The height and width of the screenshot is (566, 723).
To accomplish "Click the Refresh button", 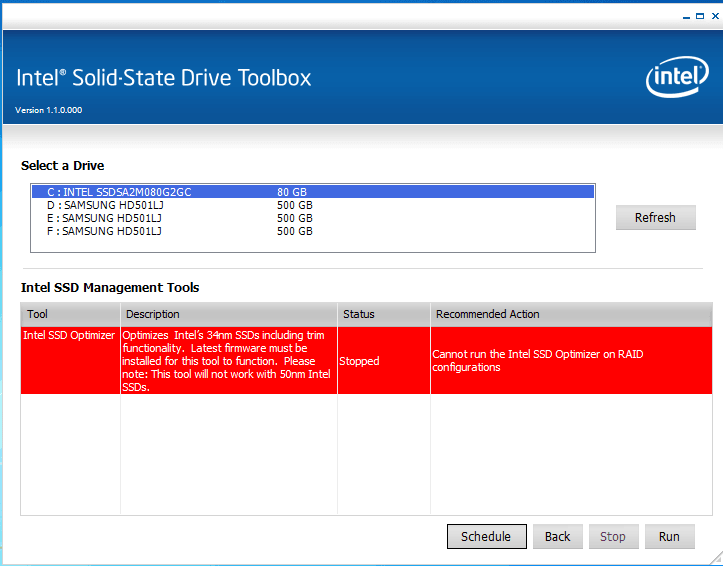I will 655,218.
